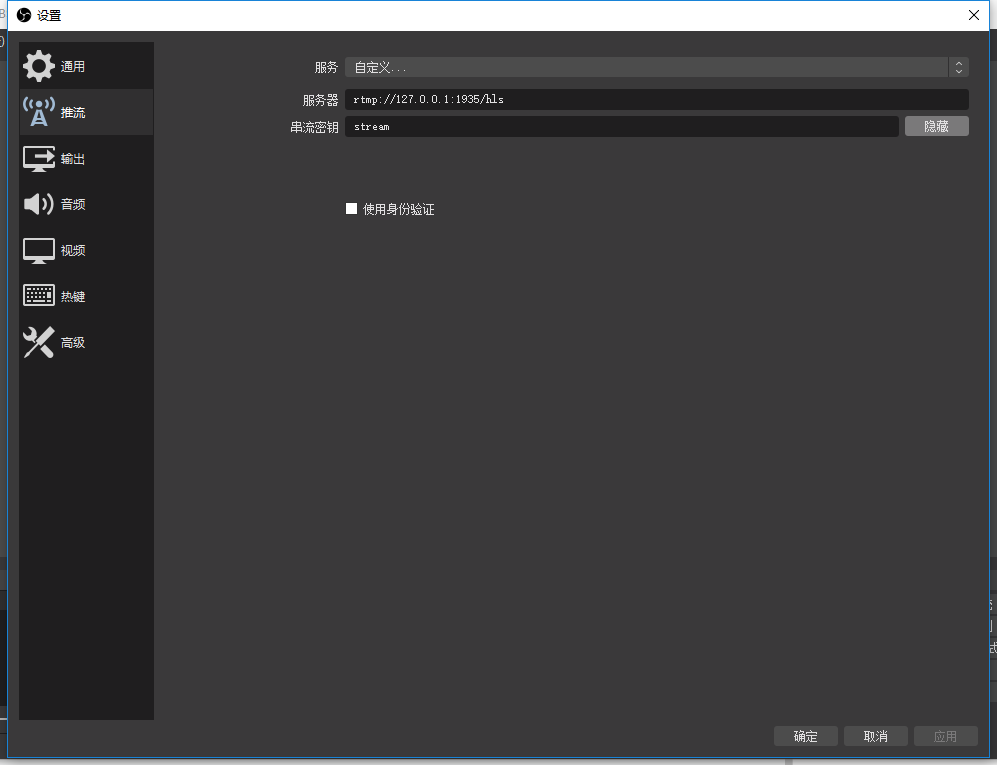The image size is (997, 765).
Task: Click the 使用身份验证 label text
Action: point(399,209)
